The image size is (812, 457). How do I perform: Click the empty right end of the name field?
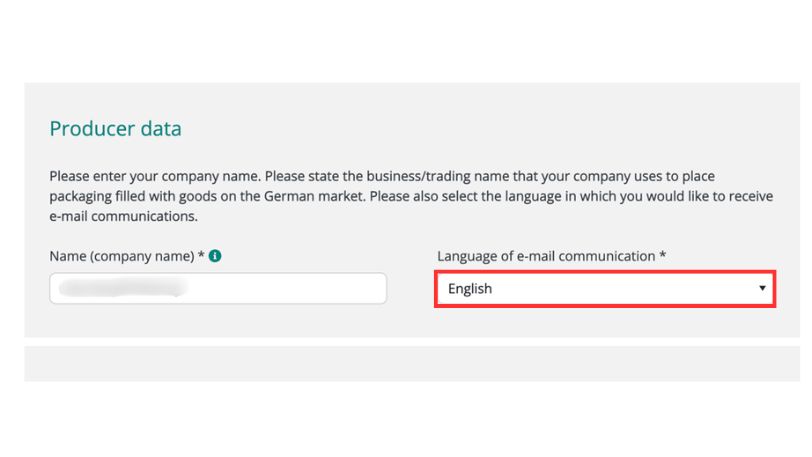[340, 289]
